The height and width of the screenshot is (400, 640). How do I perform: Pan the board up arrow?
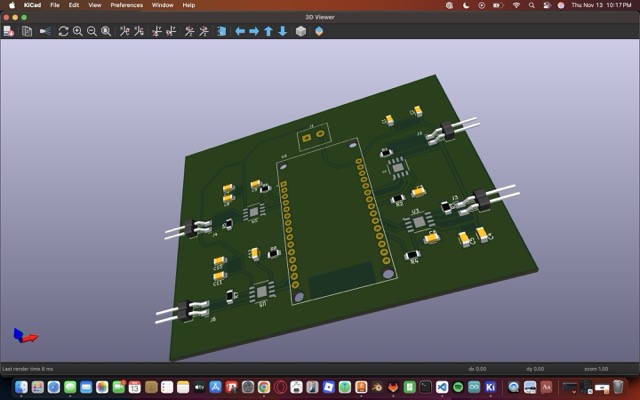click(x=268, y=31)
